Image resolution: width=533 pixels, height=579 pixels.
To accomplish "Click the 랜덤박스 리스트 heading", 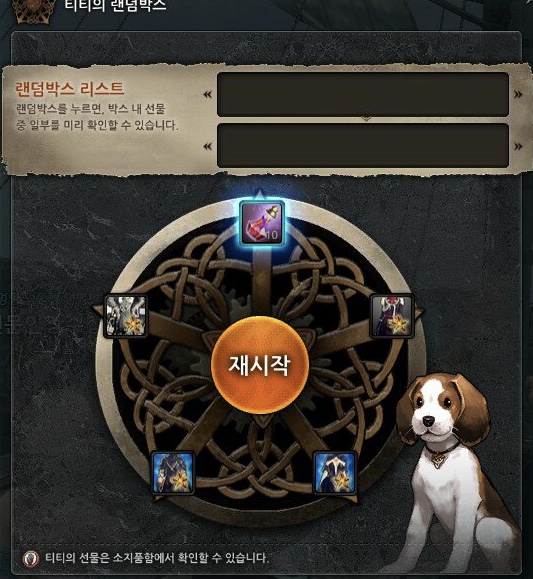I will (69, 89).
